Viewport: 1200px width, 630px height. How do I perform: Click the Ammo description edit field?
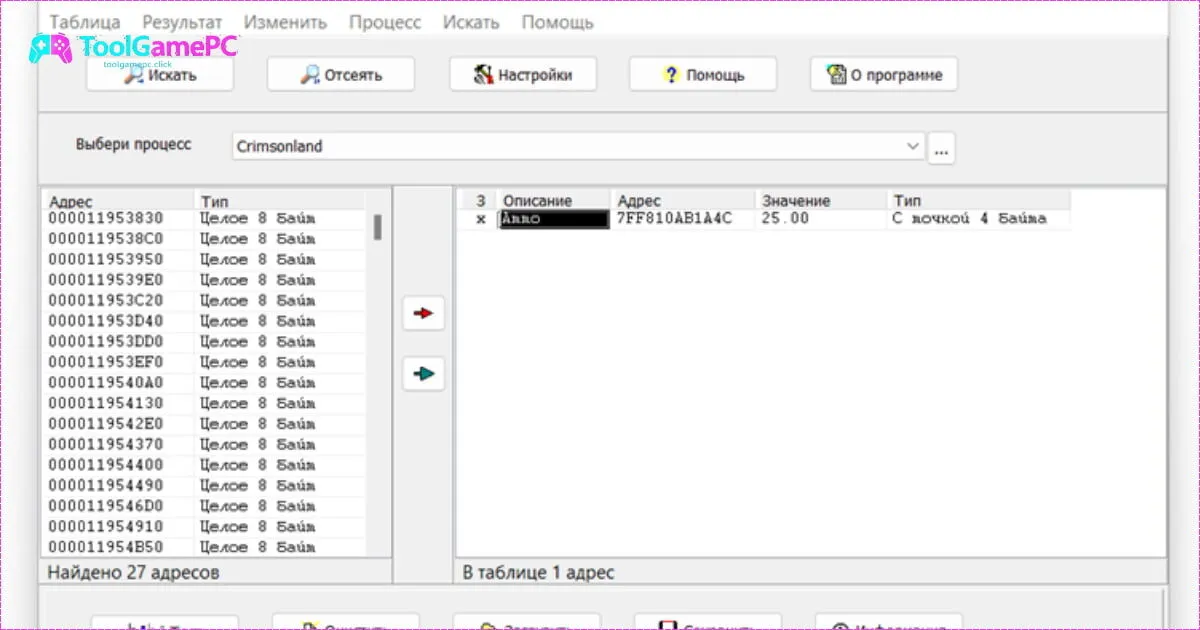[554, 219]
